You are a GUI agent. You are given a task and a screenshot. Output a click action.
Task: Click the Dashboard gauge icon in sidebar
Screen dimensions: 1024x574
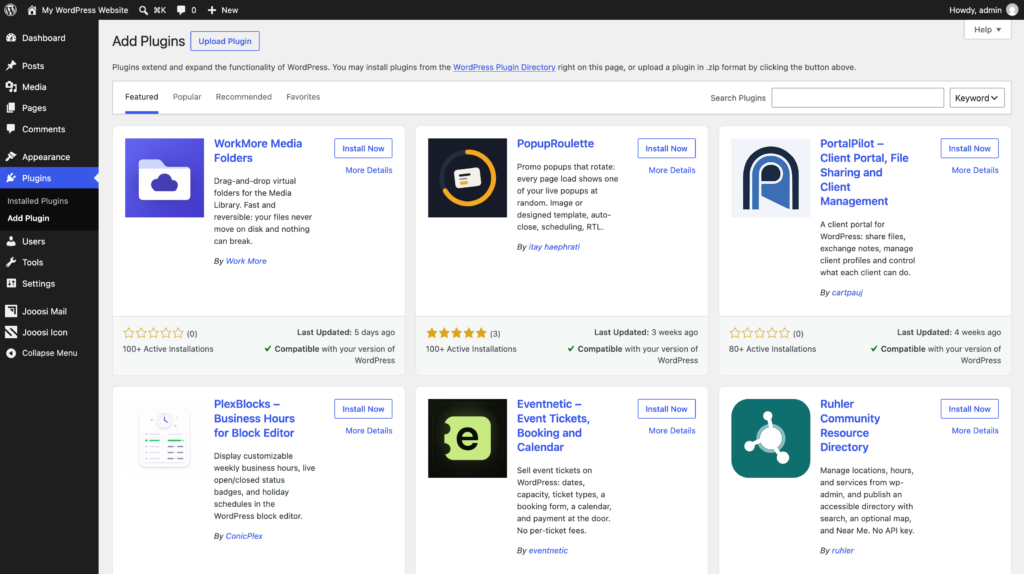pos(11,38)
